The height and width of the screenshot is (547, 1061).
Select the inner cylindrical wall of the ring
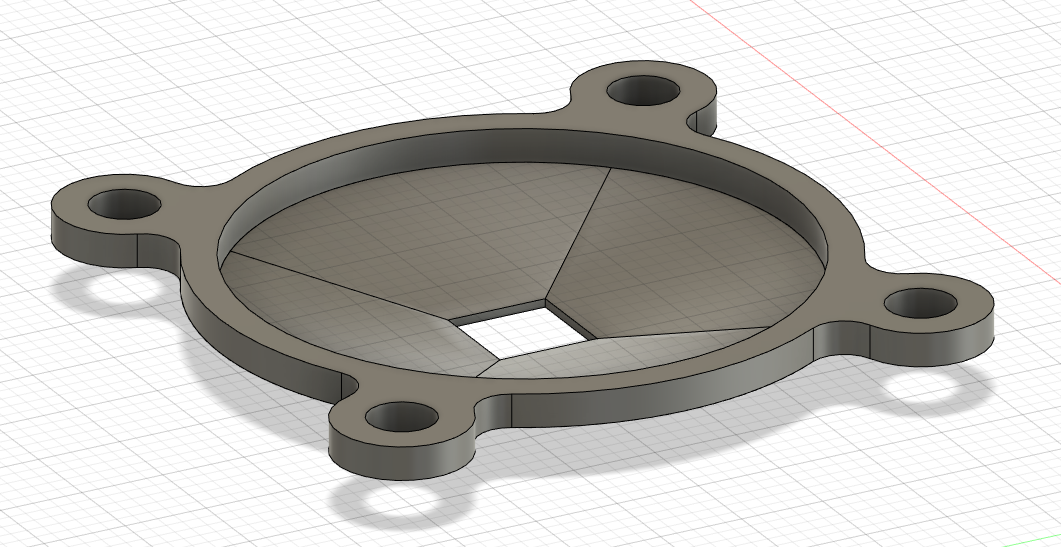coord(521,146)
